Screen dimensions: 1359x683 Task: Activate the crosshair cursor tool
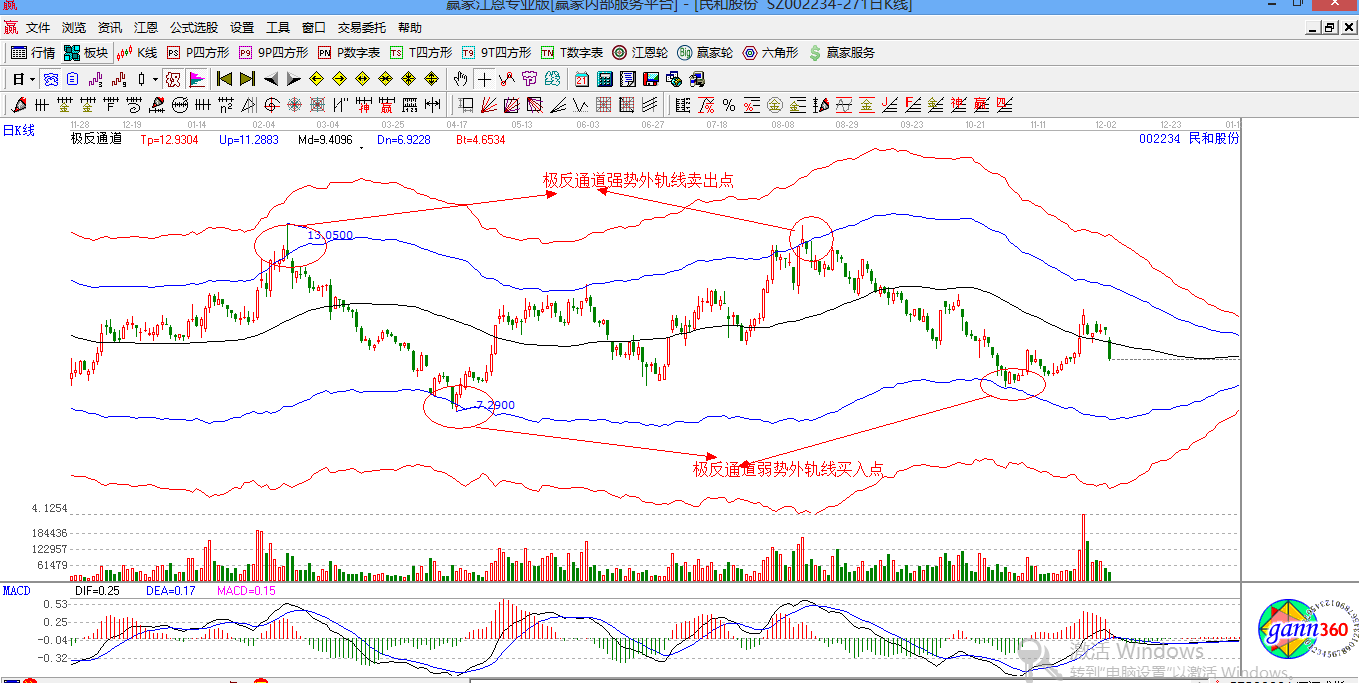pyautogui.click(x=484, y=79)
